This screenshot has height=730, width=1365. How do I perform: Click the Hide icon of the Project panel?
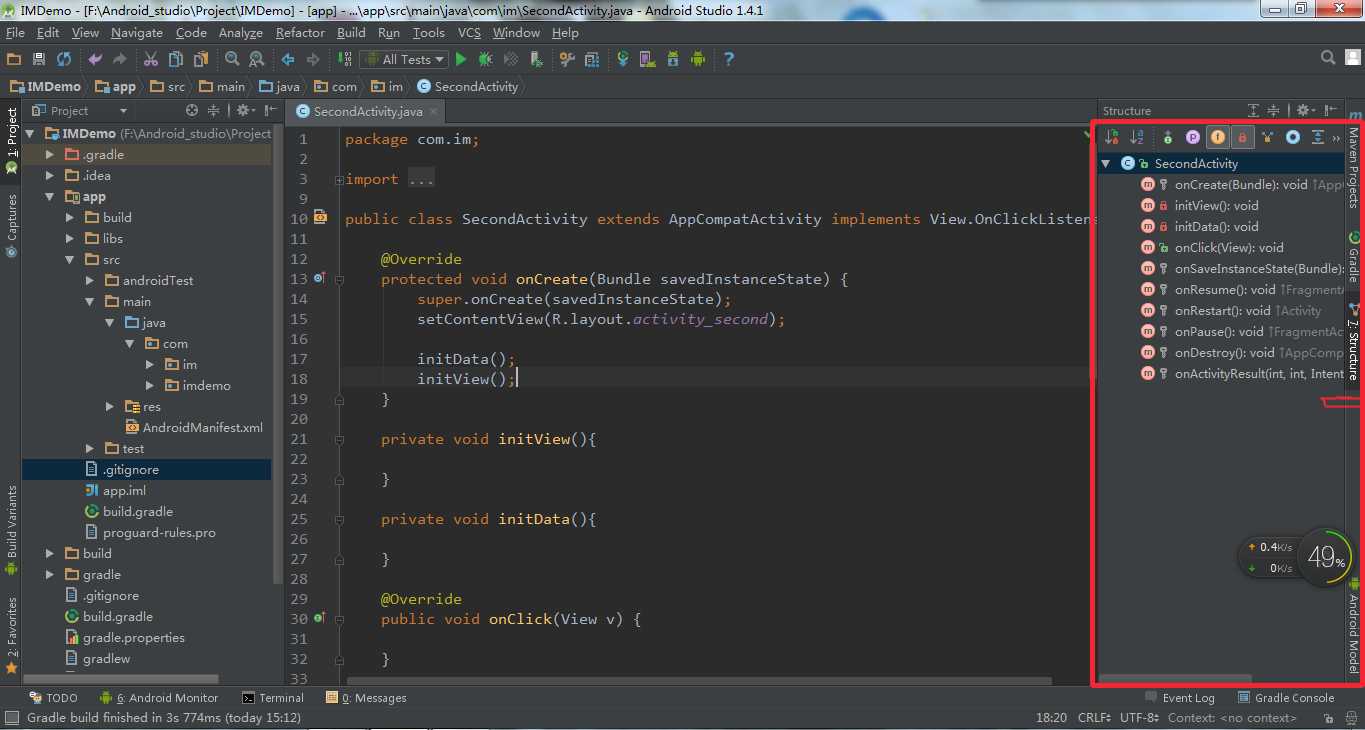click(x=270, y=110)
